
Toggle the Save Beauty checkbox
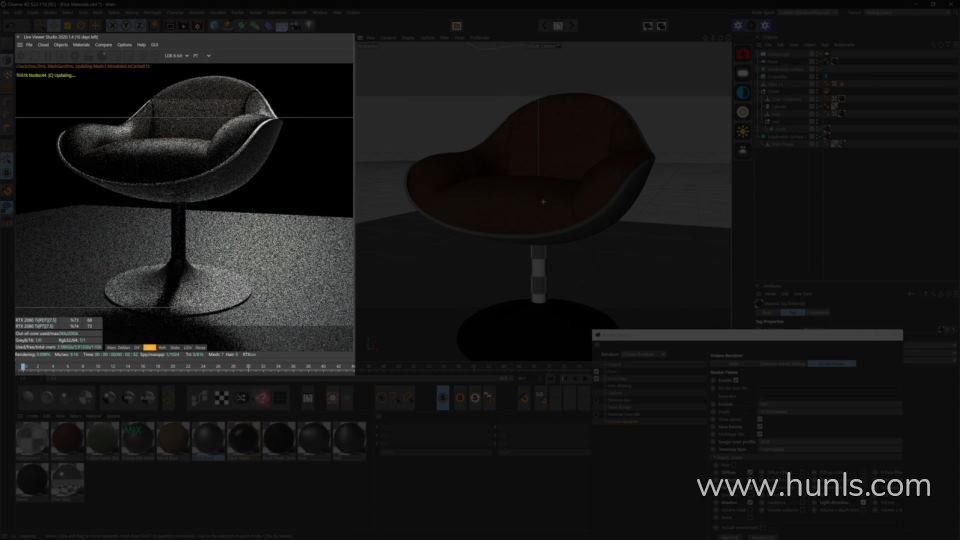coord(760,426)
